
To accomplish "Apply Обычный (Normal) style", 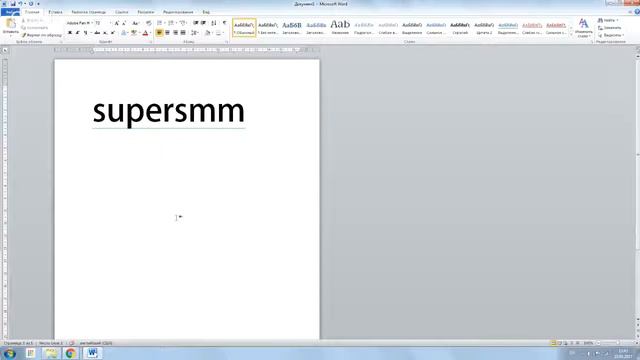I will click(x=244, y=28).
